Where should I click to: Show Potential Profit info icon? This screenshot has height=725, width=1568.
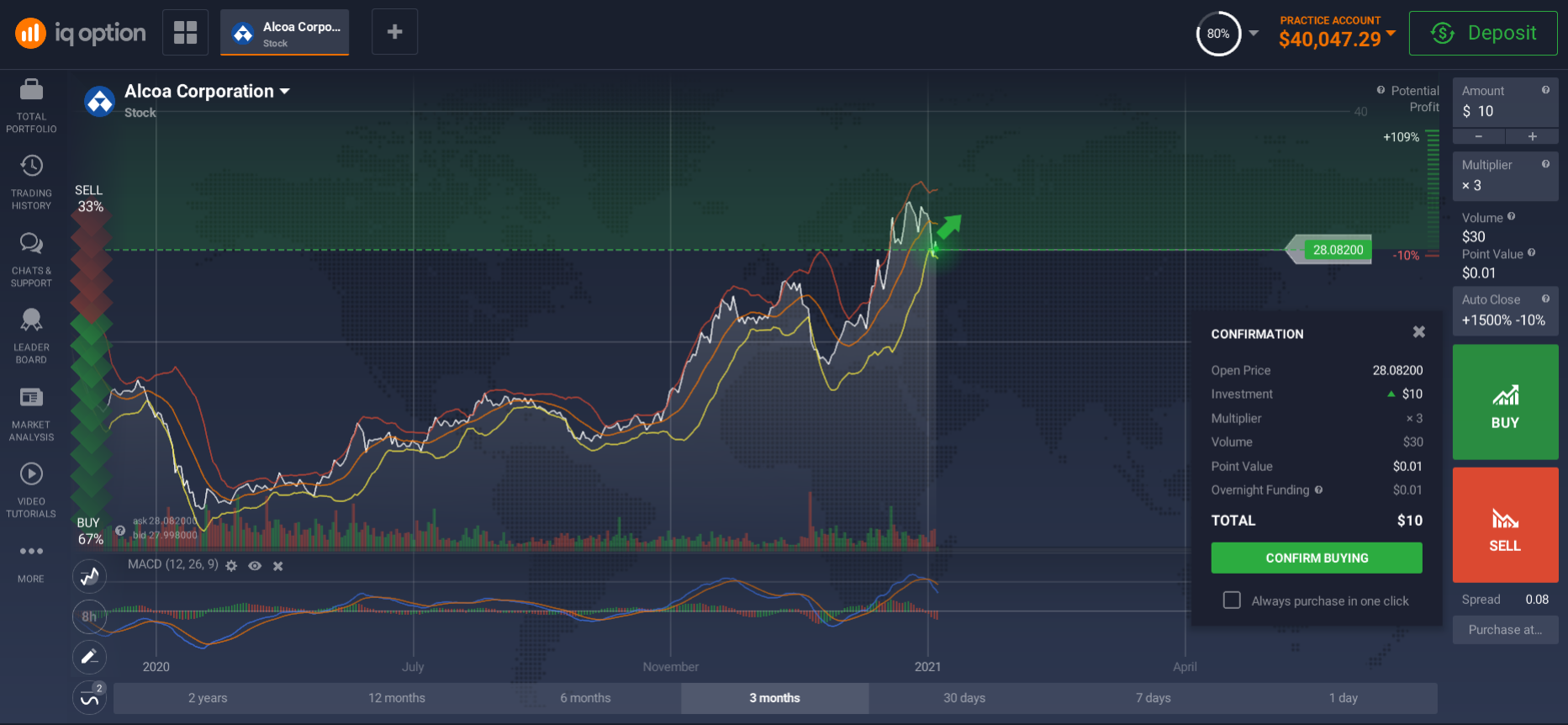1381,90
